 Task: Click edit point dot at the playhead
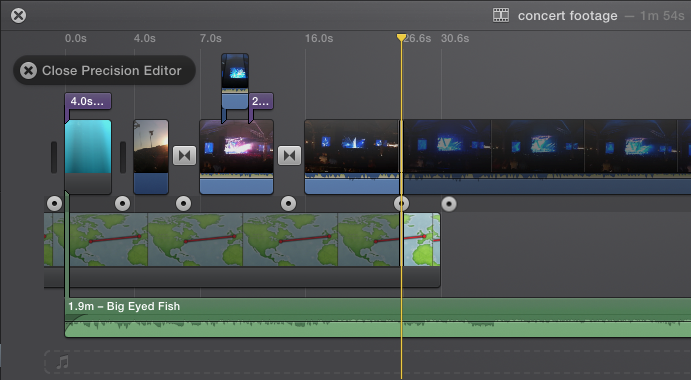401,204
